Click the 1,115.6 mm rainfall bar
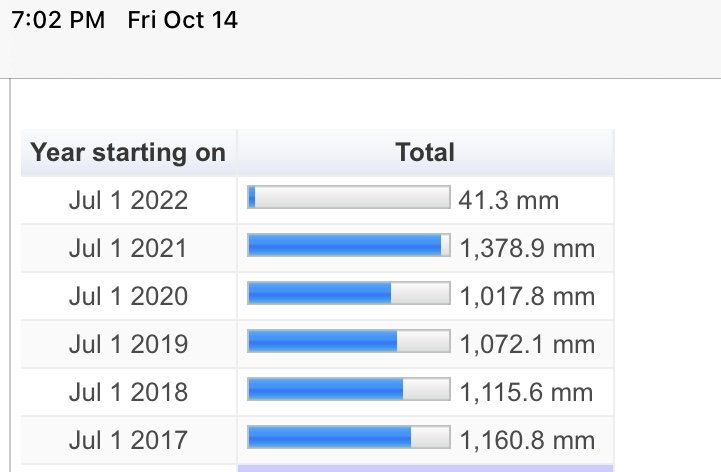 [349, 389]
